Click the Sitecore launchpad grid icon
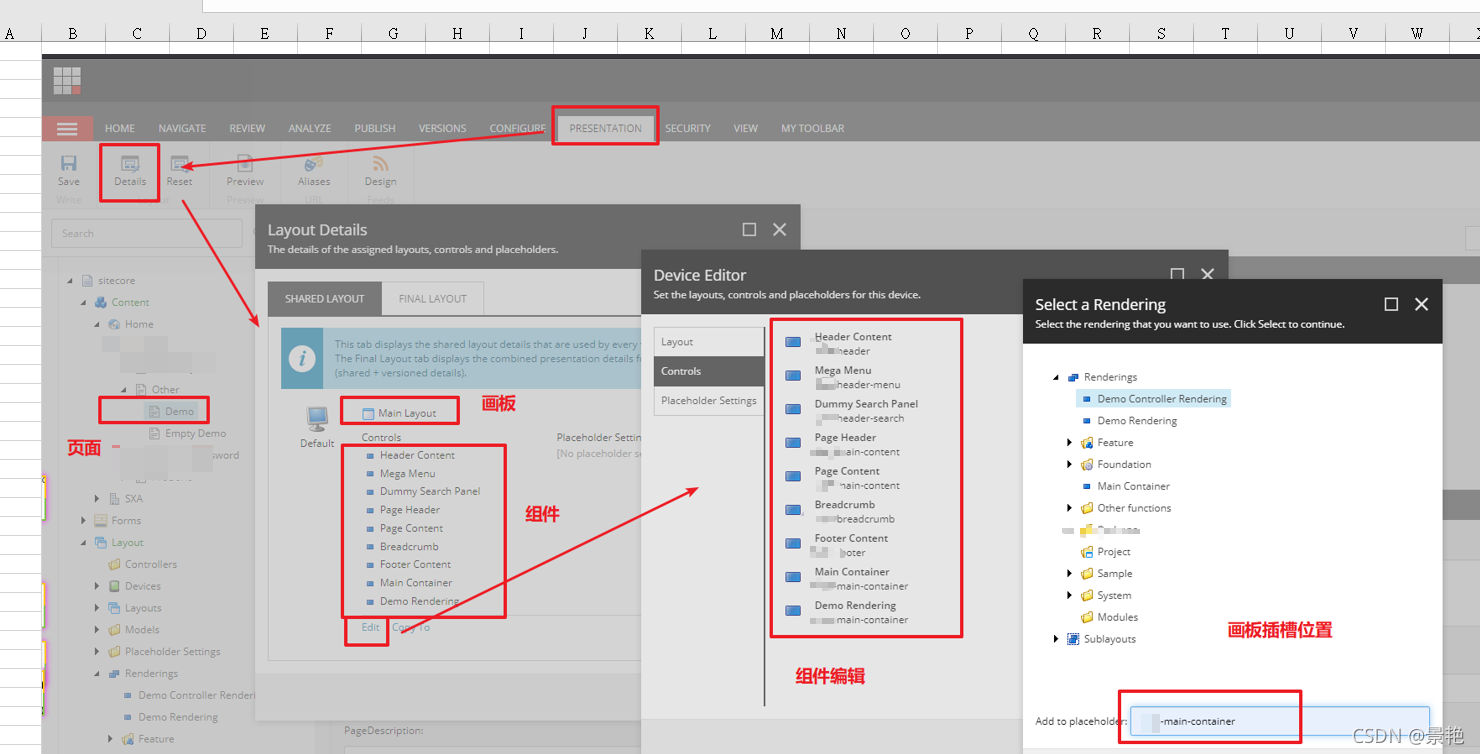The height and width of the screenshot is (754, 1480). tap(67, 80)
